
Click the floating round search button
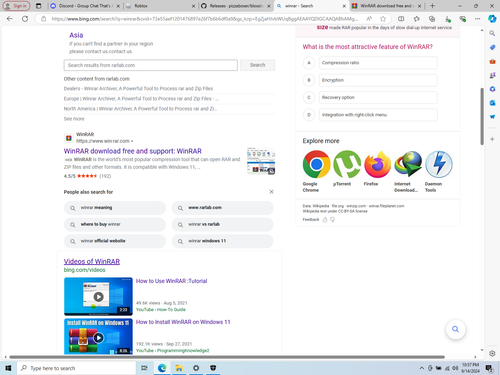point(455,329)
